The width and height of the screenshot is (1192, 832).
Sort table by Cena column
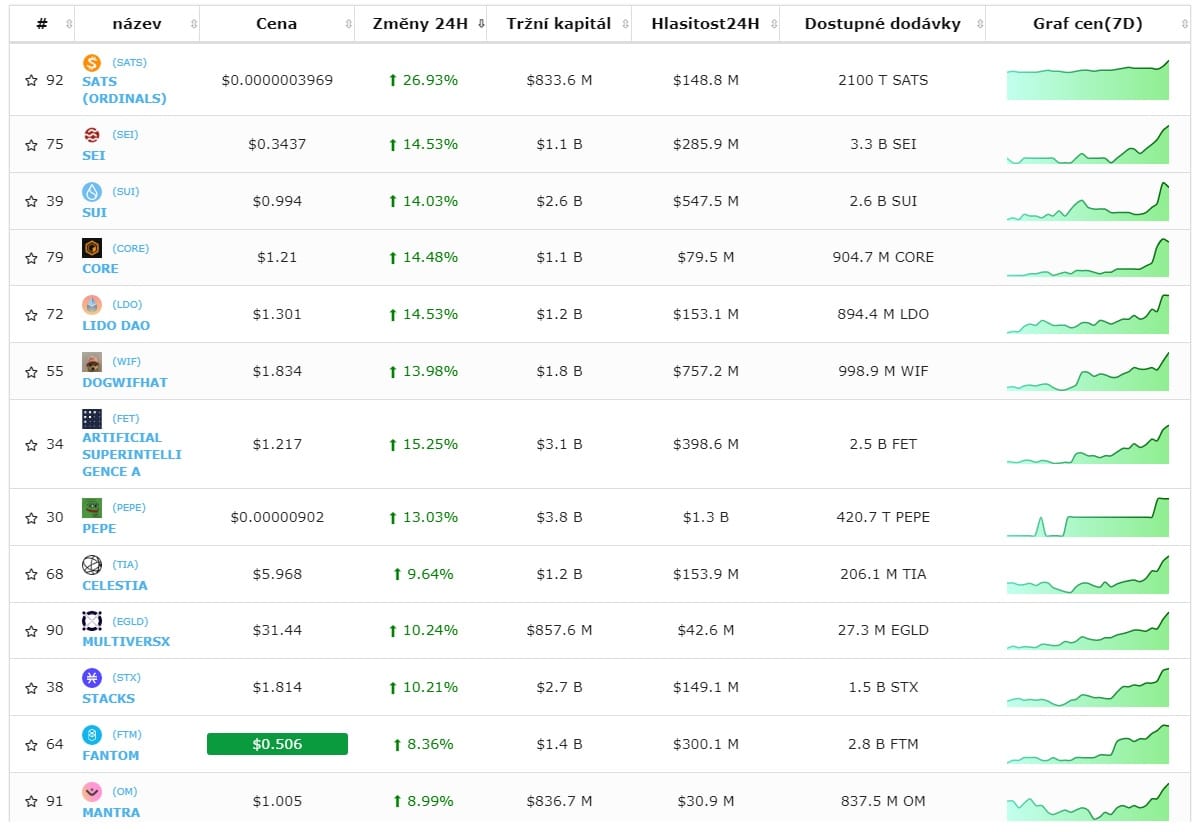click(277, 24)
